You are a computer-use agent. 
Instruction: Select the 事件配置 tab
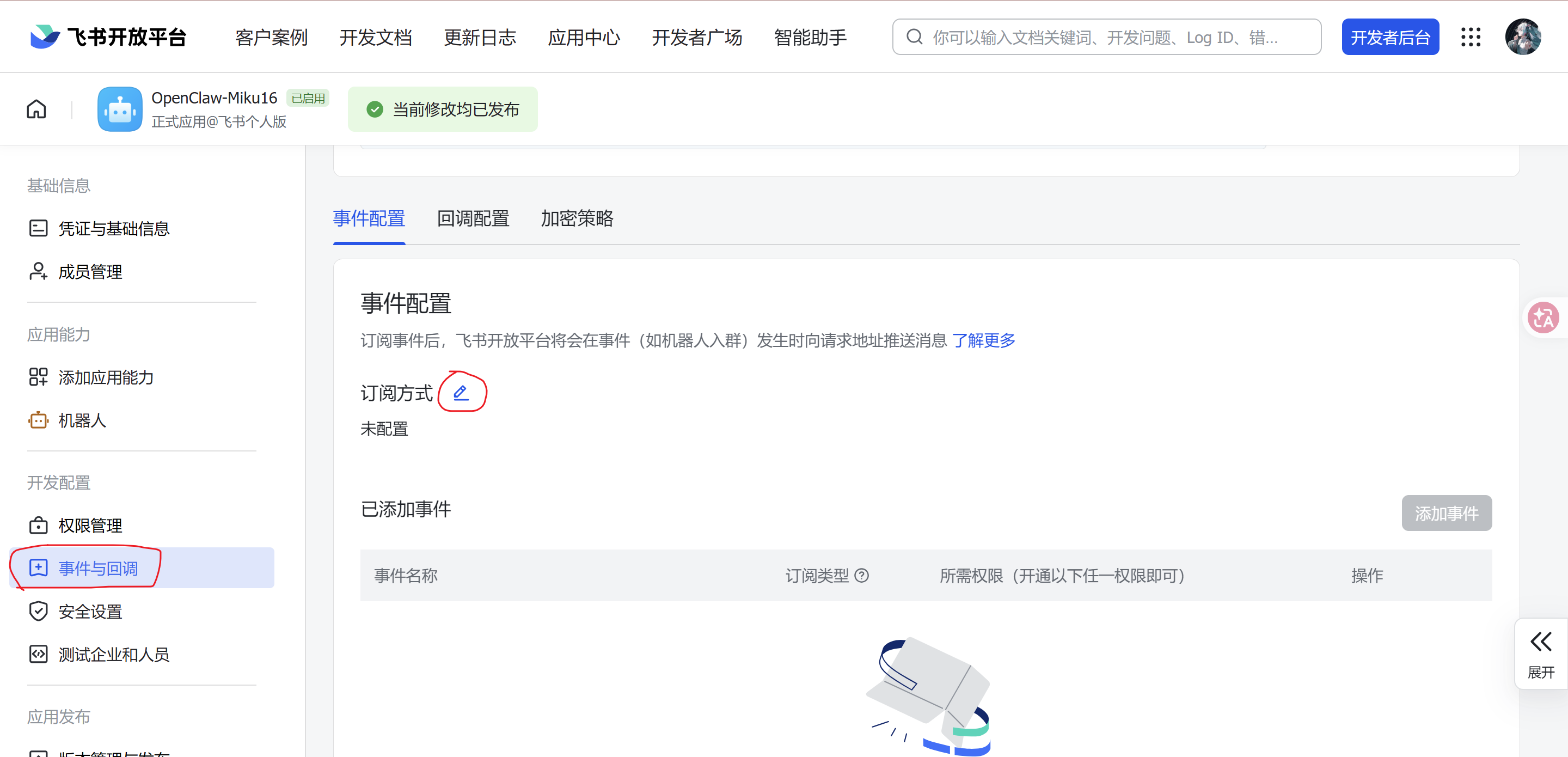[369, 218]
